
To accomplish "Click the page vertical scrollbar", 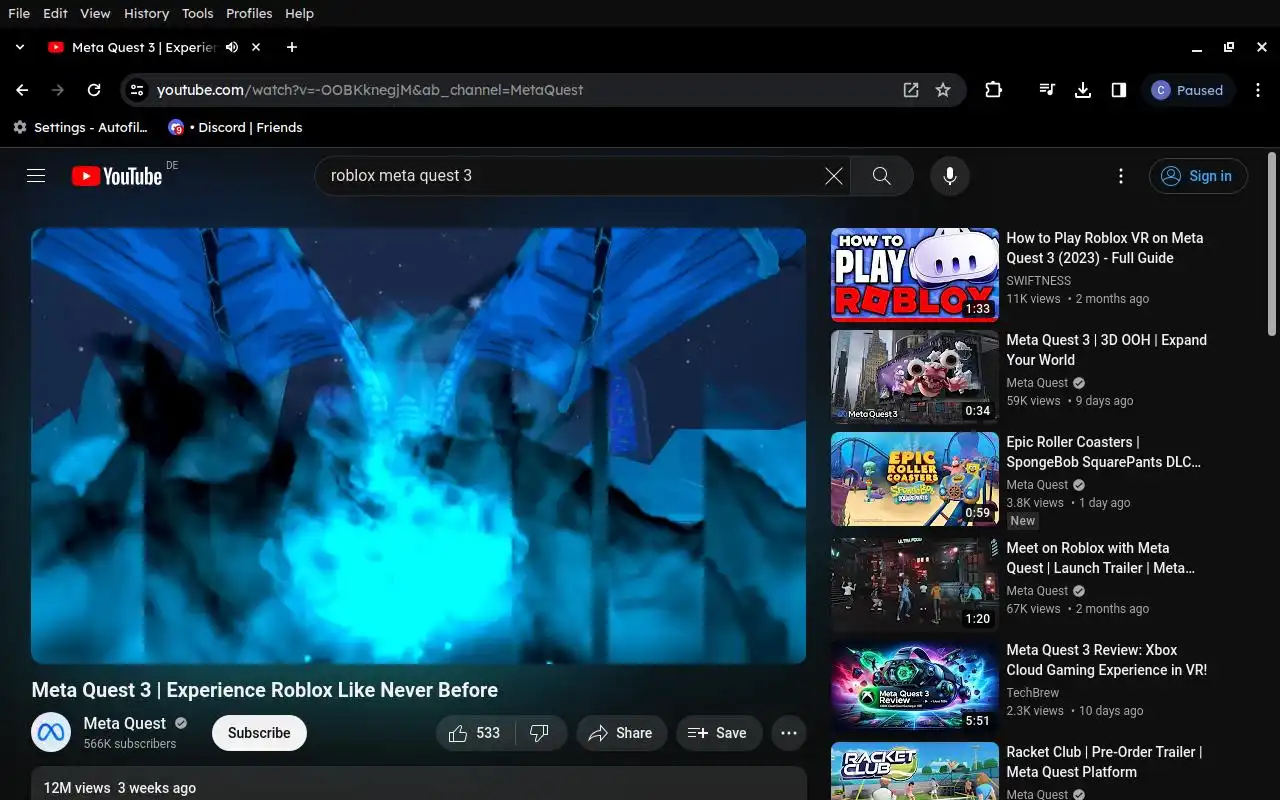I will tap(1272, 243).
